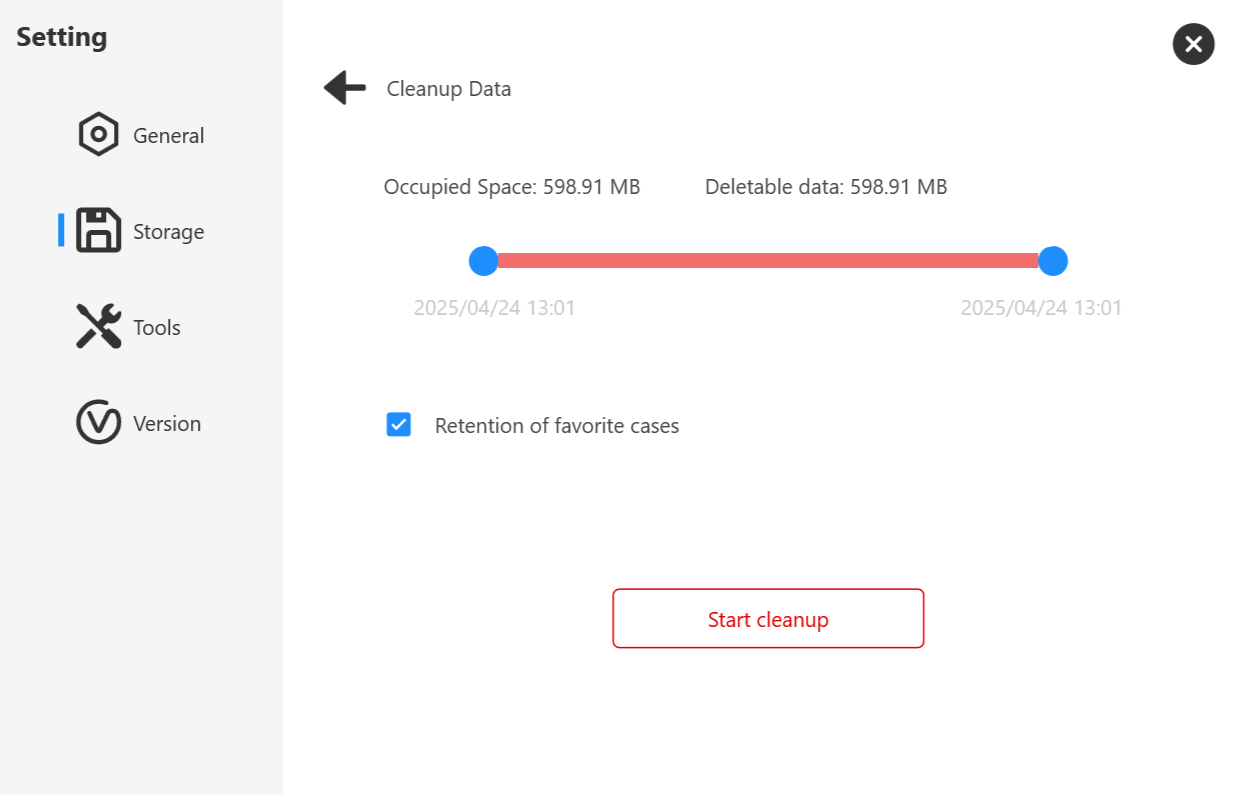Click the General hexagon gear icon

coord(99,135)
